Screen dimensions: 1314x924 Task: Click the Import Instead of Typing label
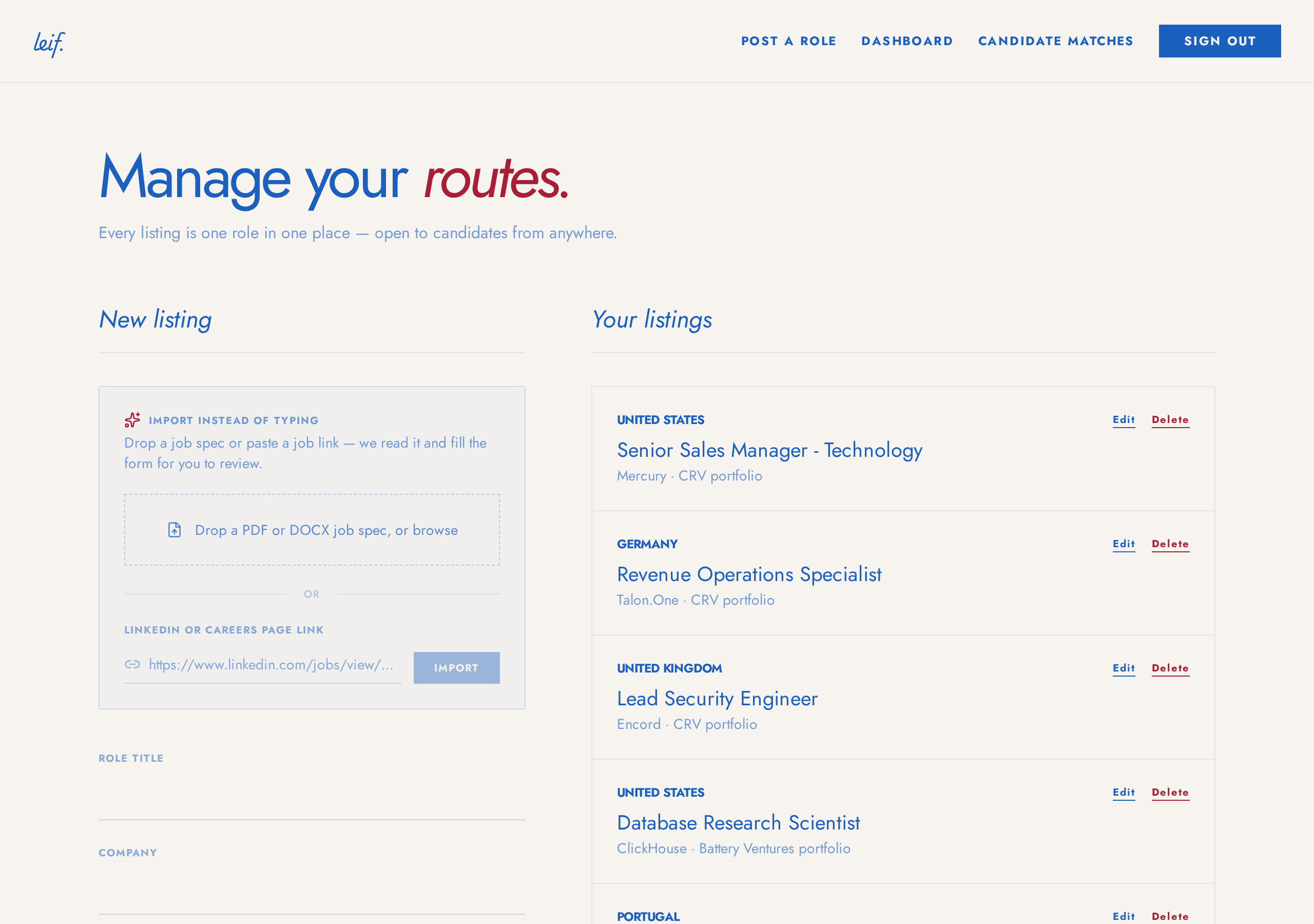coord(234,420)
